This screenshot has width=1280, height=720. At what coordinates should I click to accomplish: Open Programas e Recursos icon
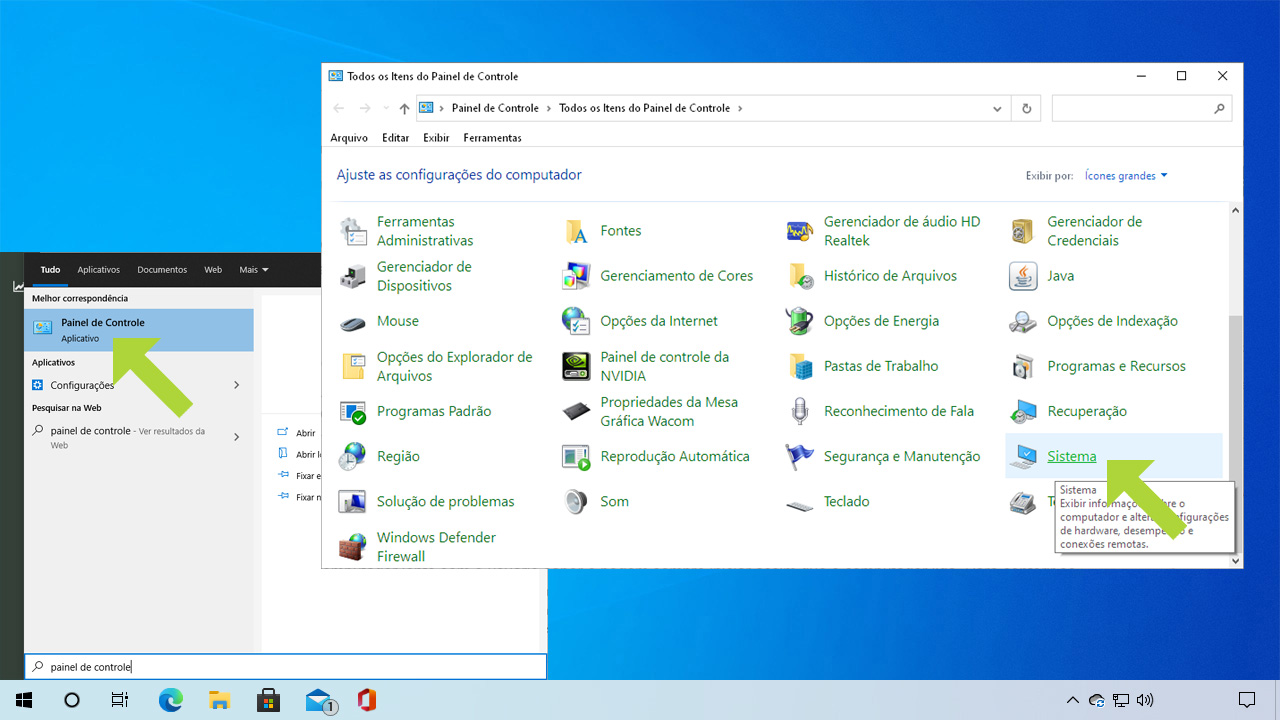click(x=1023, y=366)
